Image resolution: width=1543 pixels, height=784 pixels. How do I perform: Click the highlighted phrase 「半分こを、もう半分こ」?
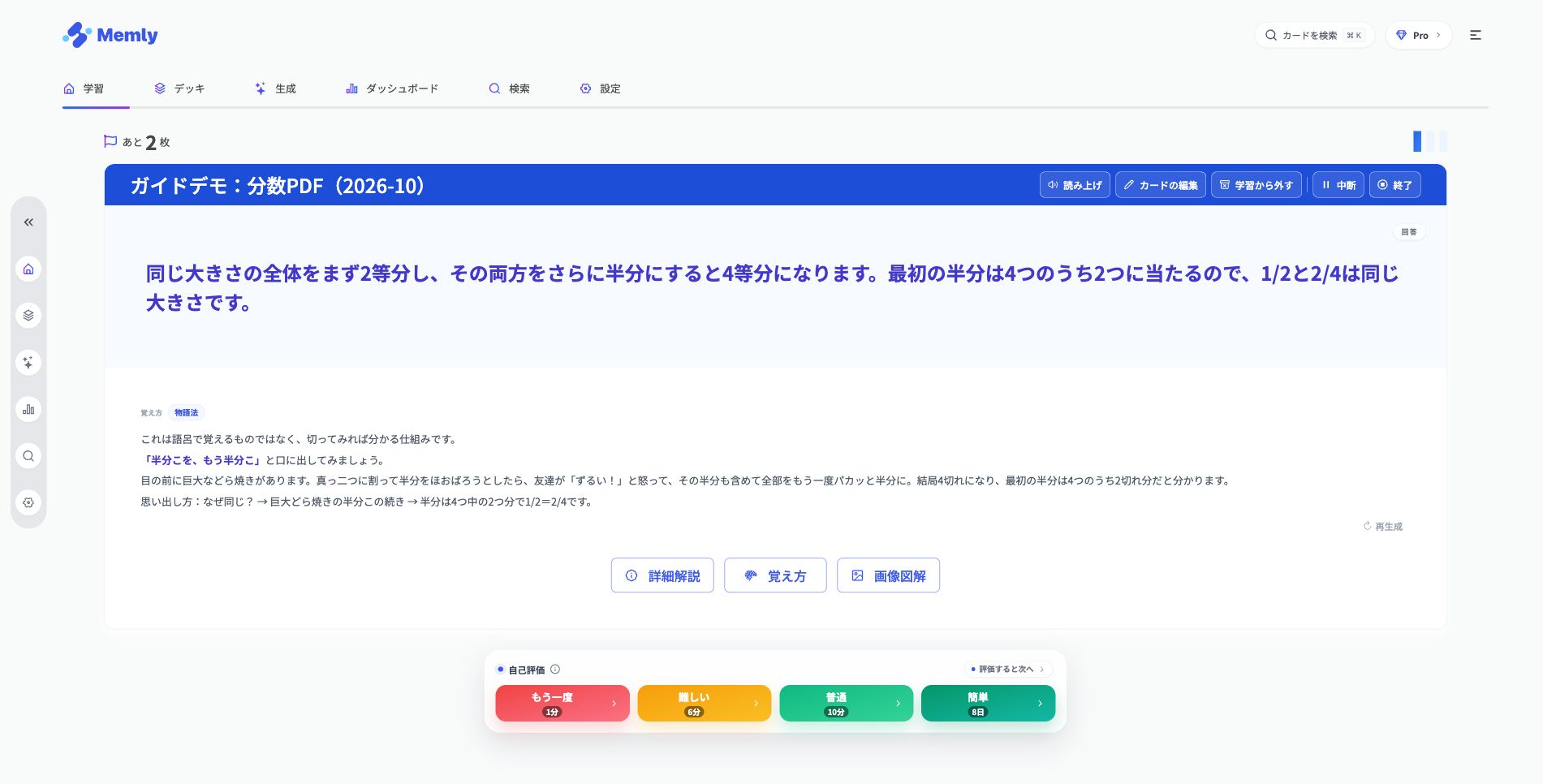pyautogui.click(x=202, y=460)
